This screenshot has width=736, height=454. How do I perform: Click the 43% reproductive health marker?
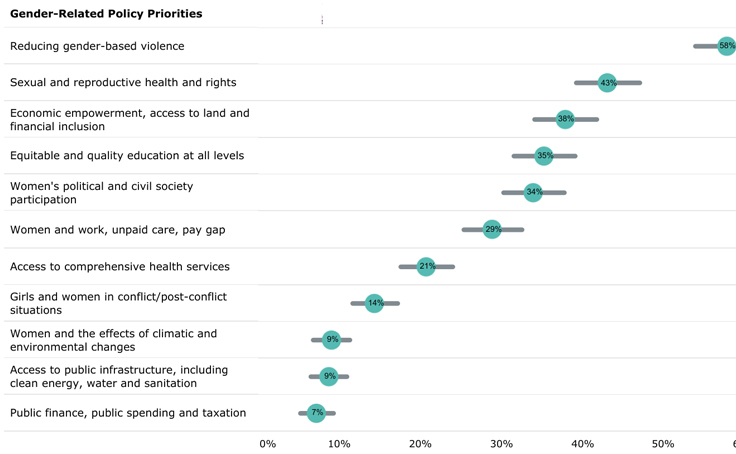[x=607, y=83]
